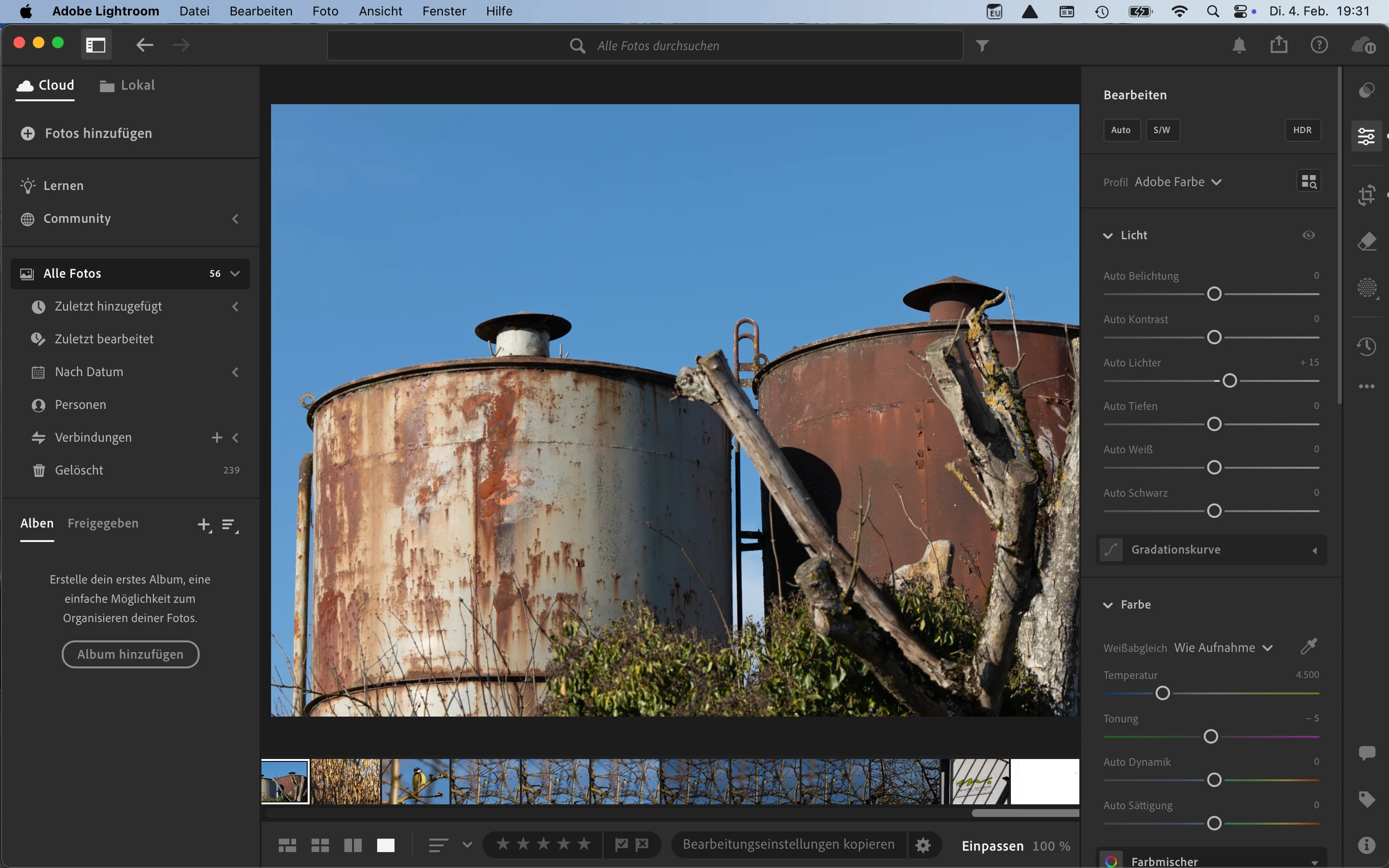The height and width of the screenshot is (868, 1389).
Task: Toggle the Licht panel visibility eye
Action: 1308,235
